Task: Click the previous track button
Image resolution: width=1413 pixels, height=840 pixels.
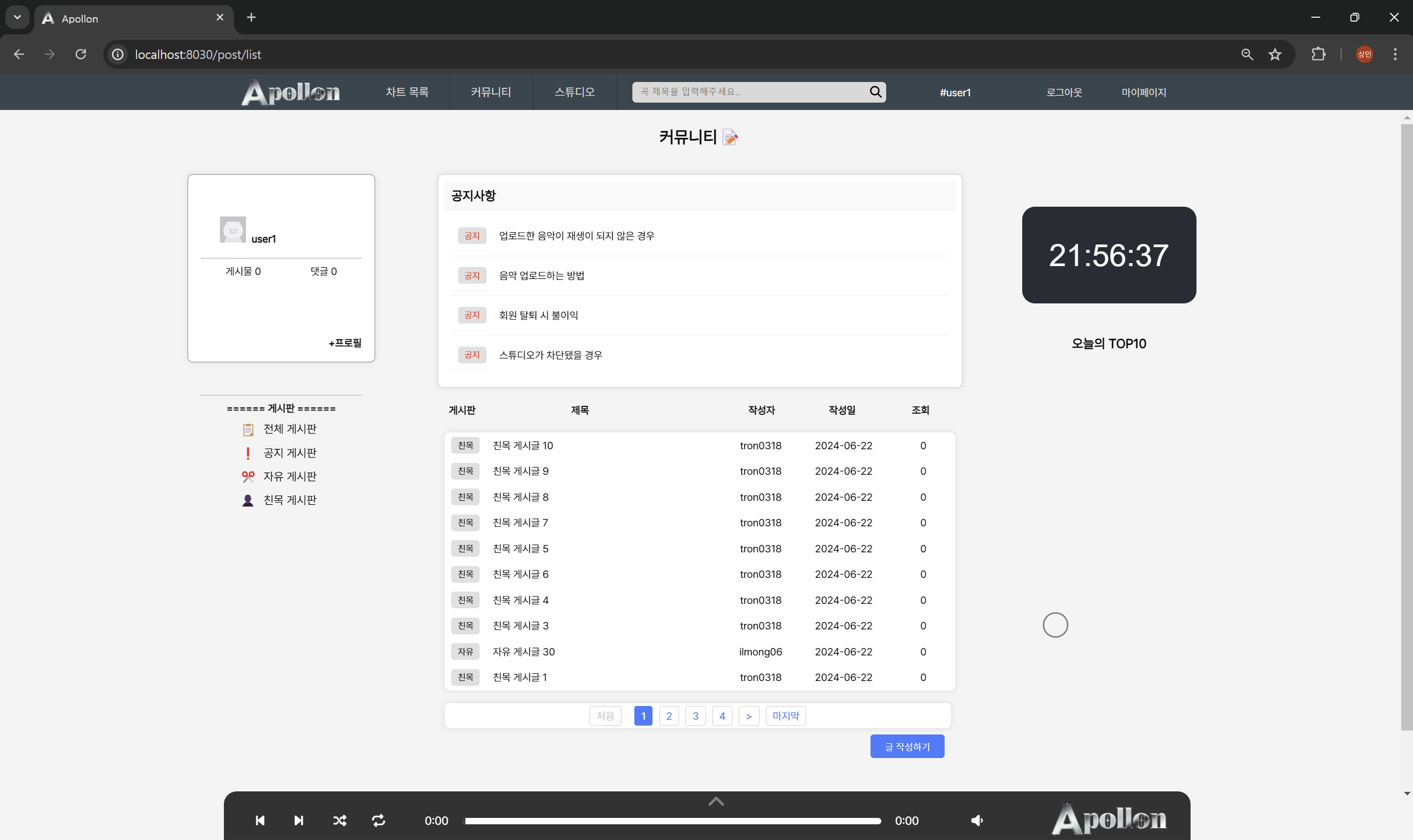Action: click(260, 820)
